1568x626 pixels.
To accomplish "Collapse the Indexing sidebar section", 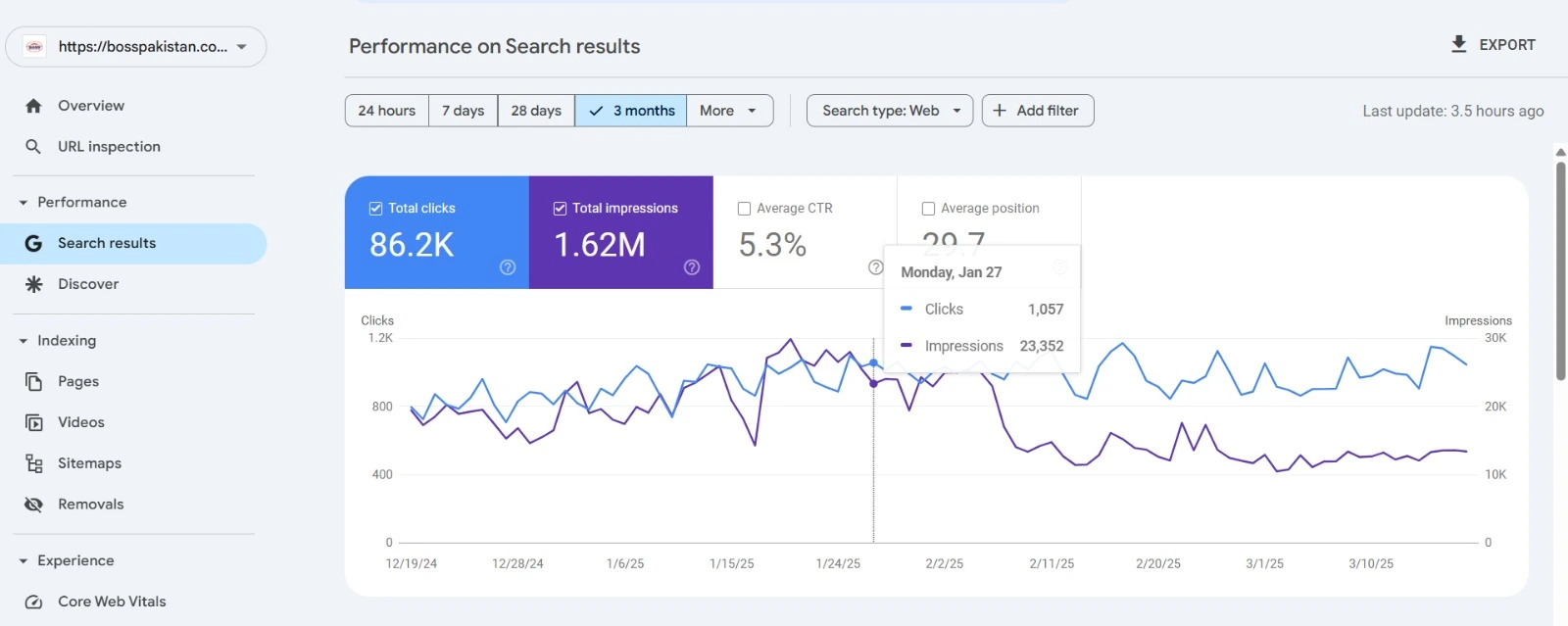I will (24, 341).
